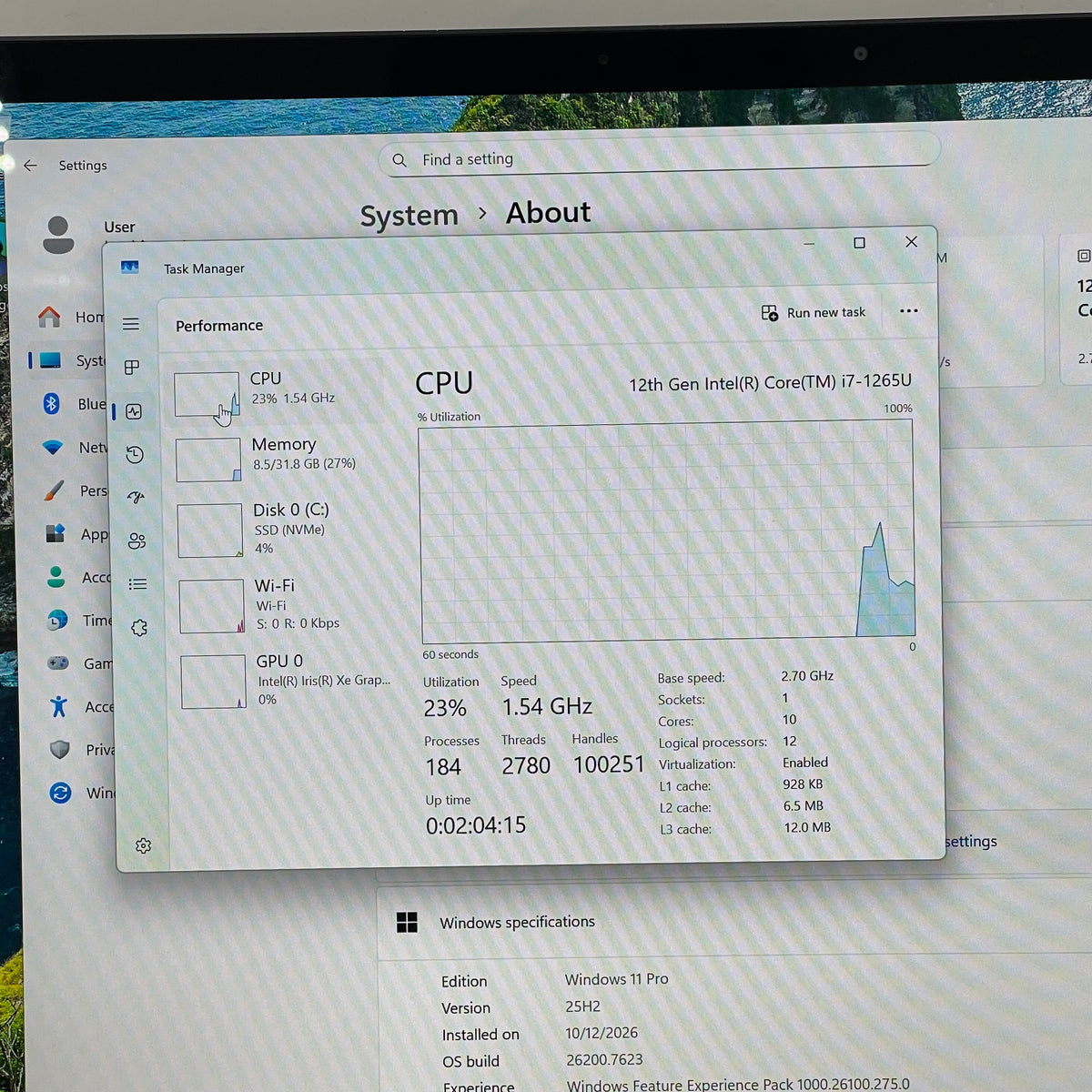Open the Services page in Task Manager
Viewport: 1092px width, 1092px height.
coord(138,628)
